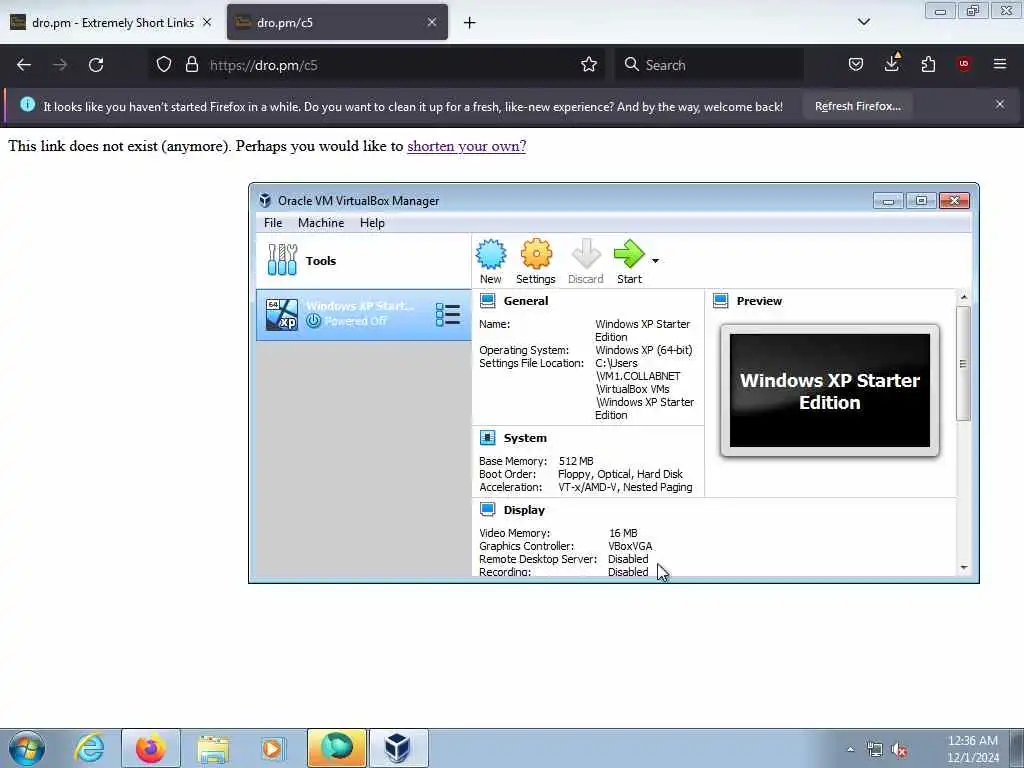
Task: Dismiss the Firefox refresh notification bar
Action: point(1000,104)
